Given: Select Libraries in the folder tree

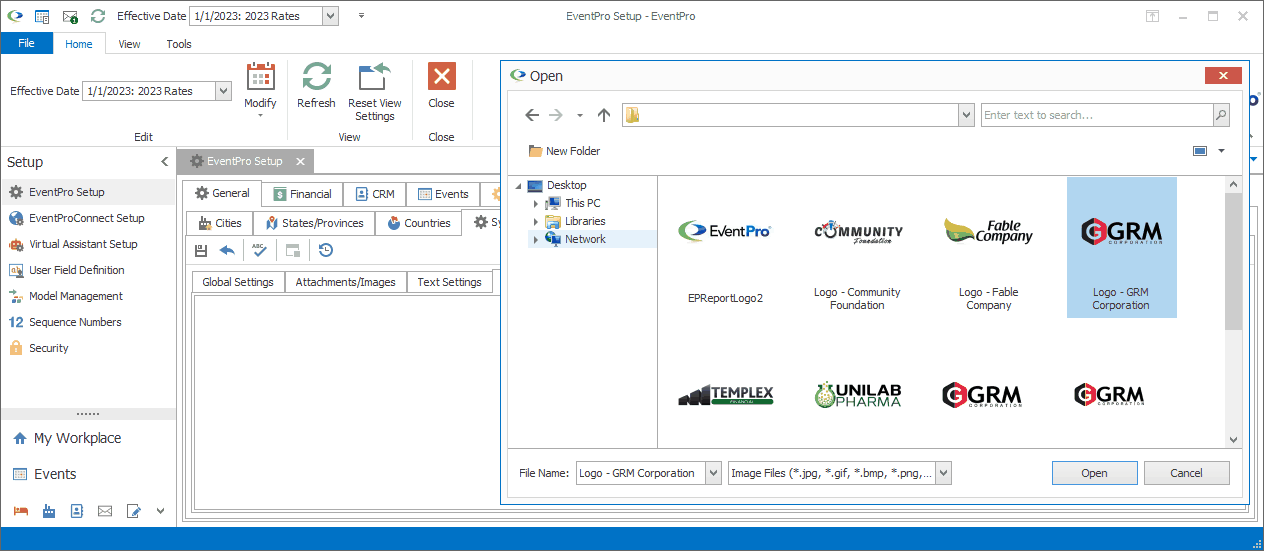Looking at the screenshot, I should click(585, 221).
